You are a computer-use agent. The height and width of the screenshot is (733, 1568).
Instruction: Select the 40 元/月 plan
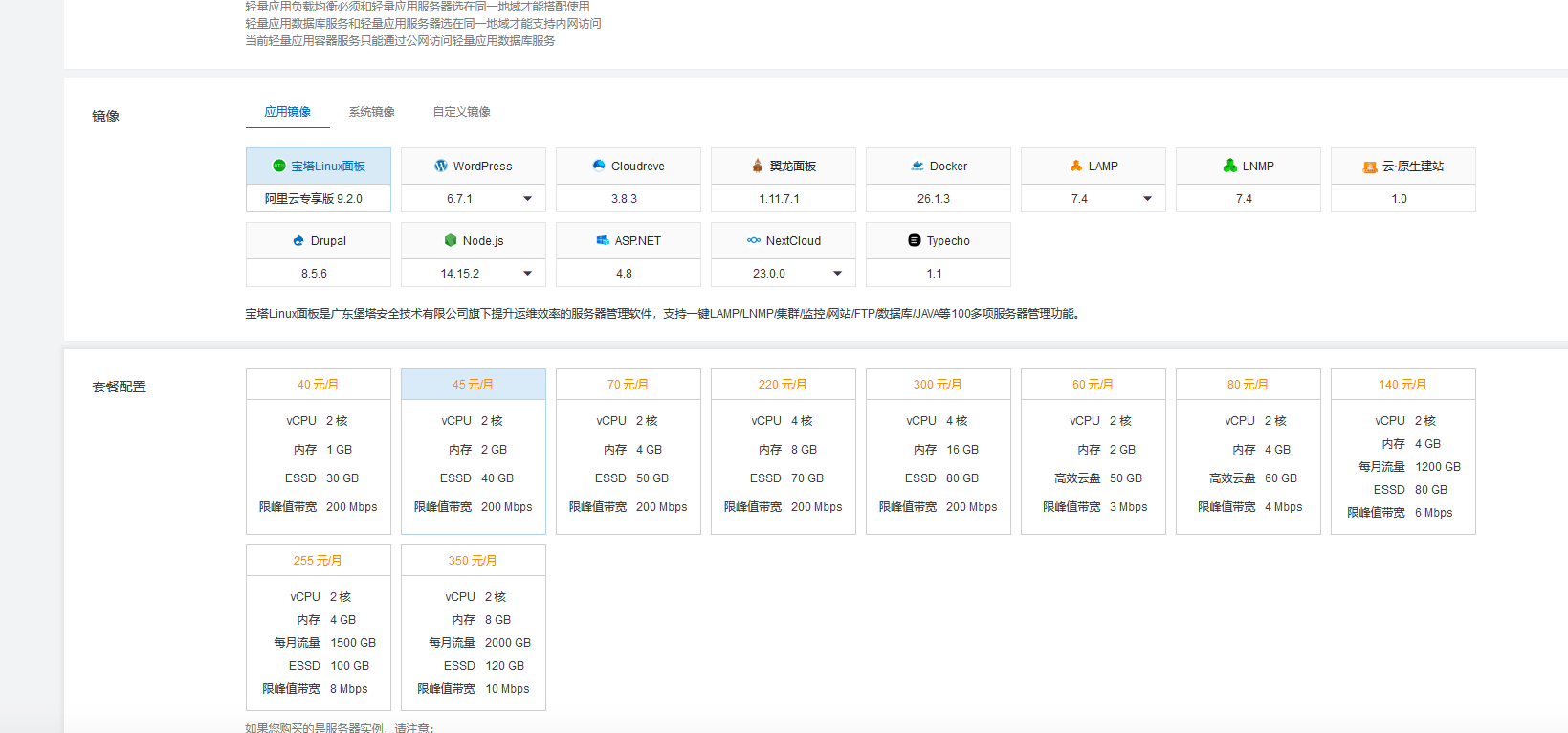pyautogui.click(x=319, y=452)
